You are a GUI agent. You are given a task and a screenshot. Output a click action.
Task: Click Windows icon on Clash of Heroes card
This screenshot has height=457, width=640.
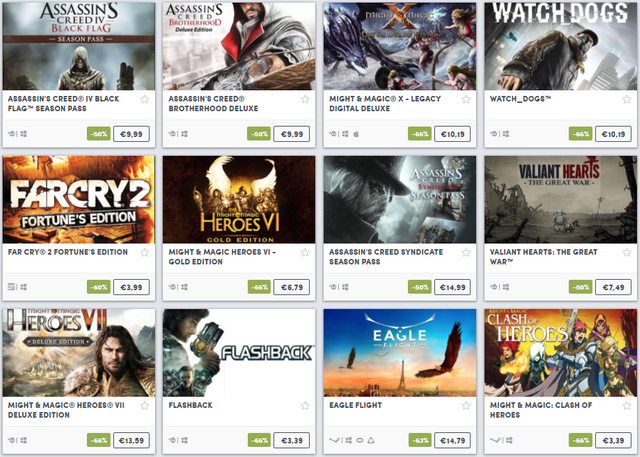509,440
